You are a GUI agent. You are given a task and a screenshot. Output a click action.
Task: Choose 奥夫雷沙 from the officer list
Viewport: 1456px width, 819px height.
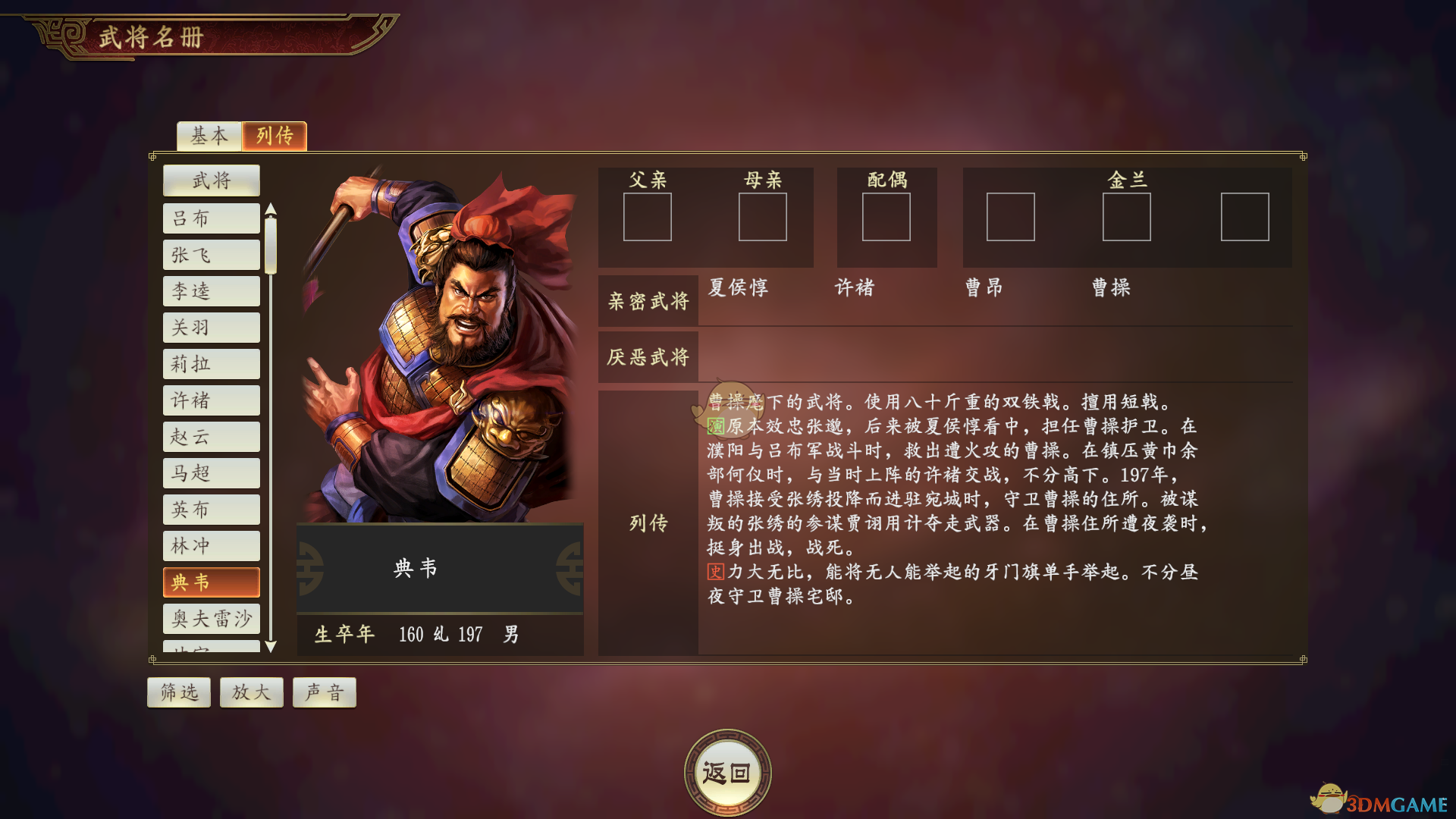click(x=212, y=619)
